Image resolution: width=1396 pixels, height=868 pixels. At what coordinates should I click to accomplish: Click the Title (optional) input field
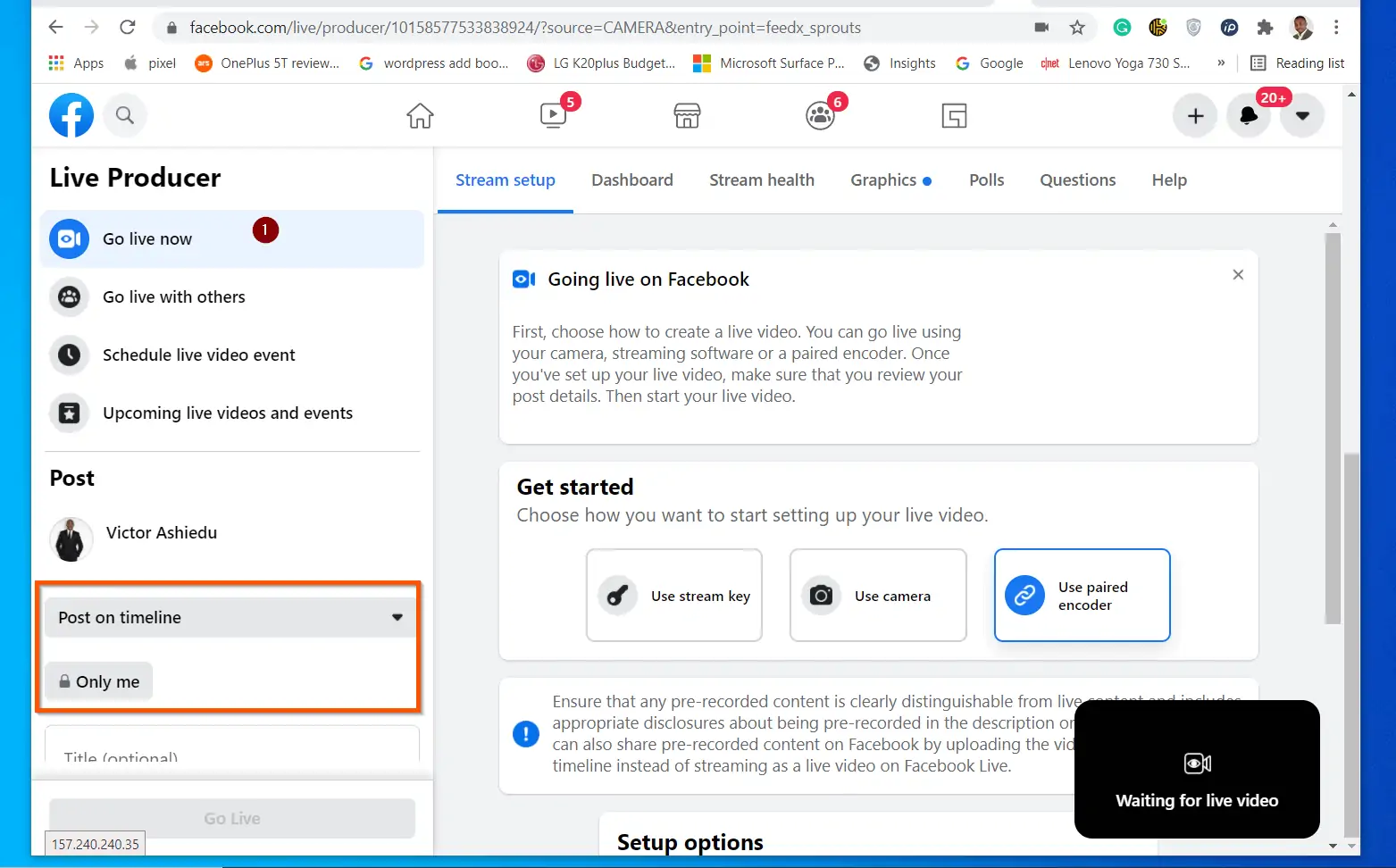point(232,746)
